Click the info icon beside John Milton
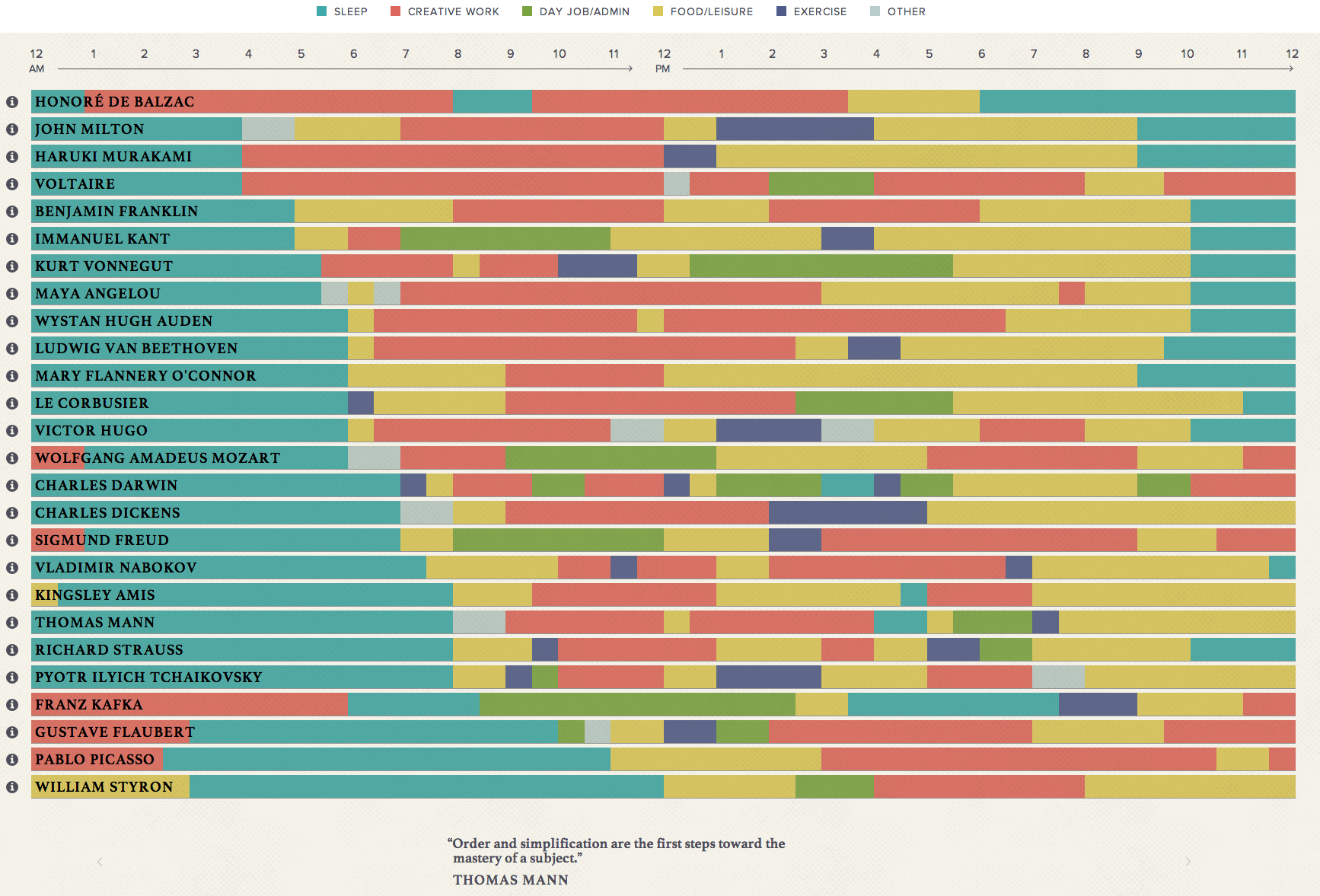Image resolution: width=1320 pixels, height=896 pixels. point(14,129)
